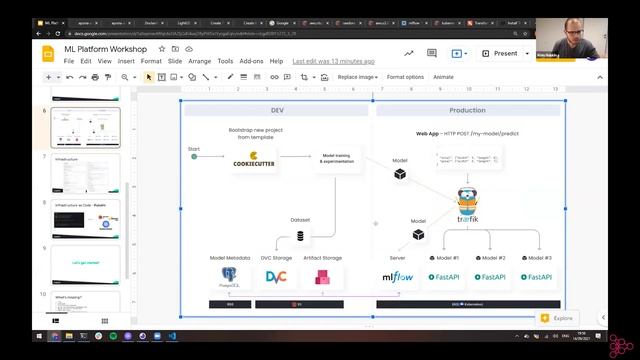Image resolution: width=640 pixels, height=360 pixels.
Task: Open the activity dashboard trend icon
Action: [409, 53]
